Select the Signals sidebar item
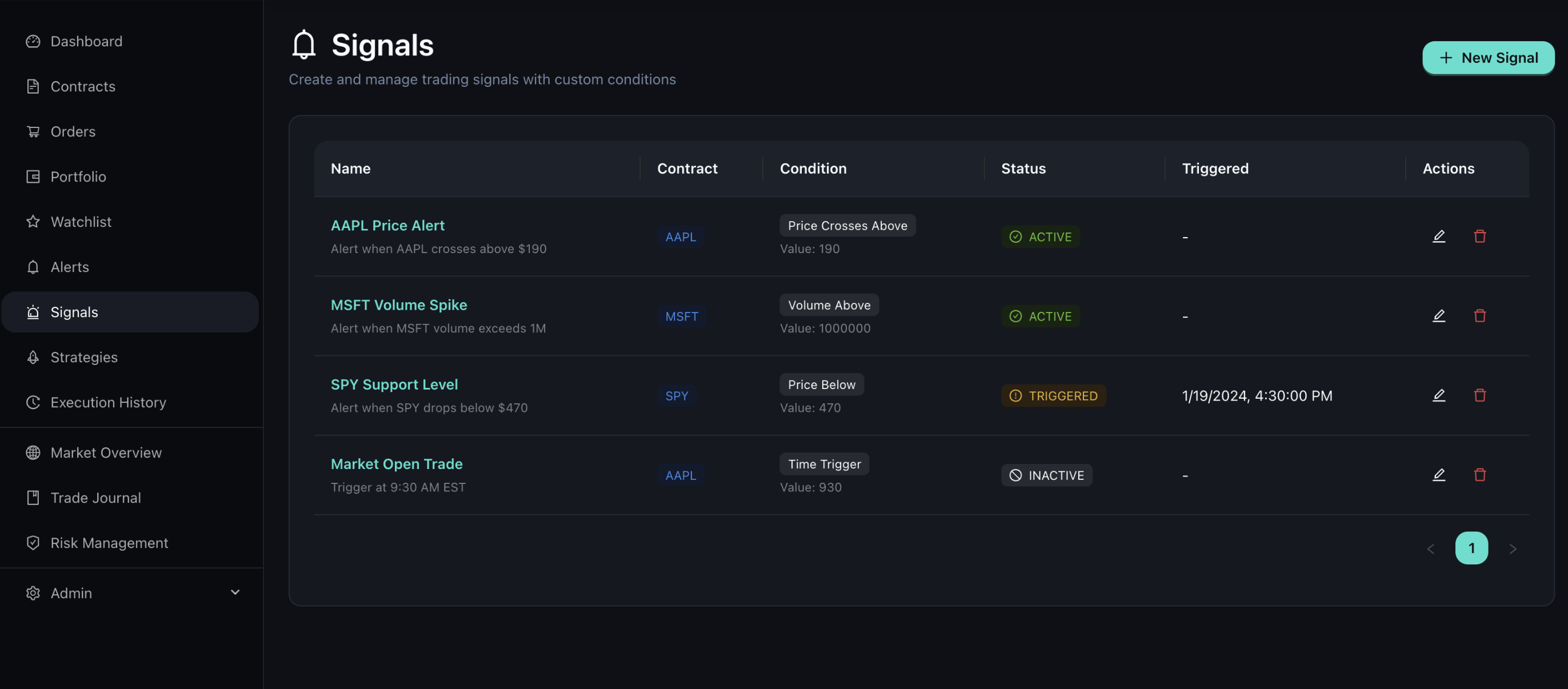 click(130, 311)
